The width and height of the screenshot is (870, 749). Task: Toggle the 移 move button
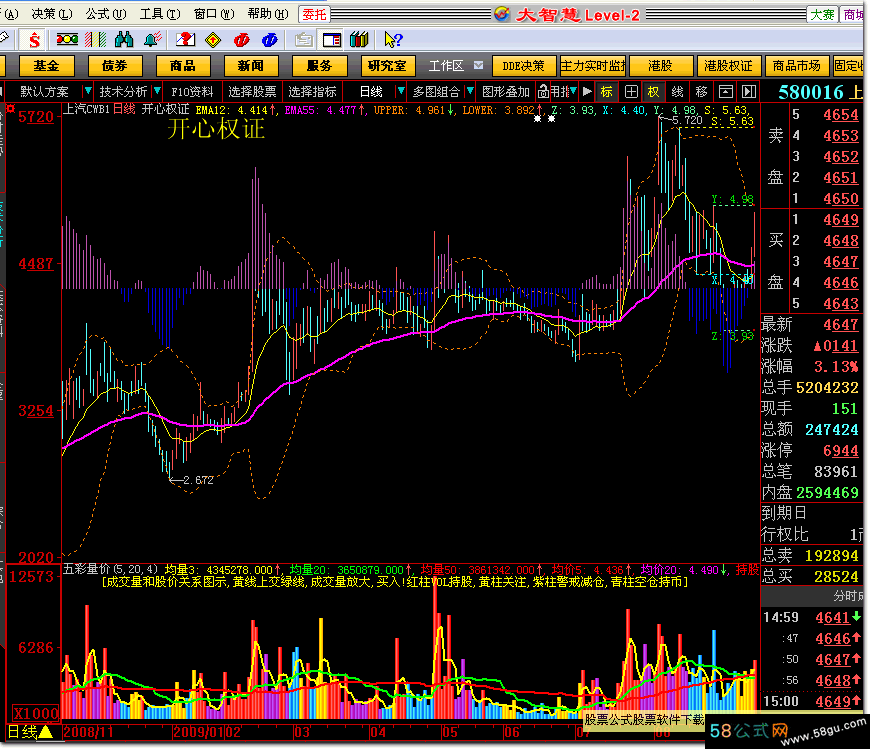[x=701, y=91]
